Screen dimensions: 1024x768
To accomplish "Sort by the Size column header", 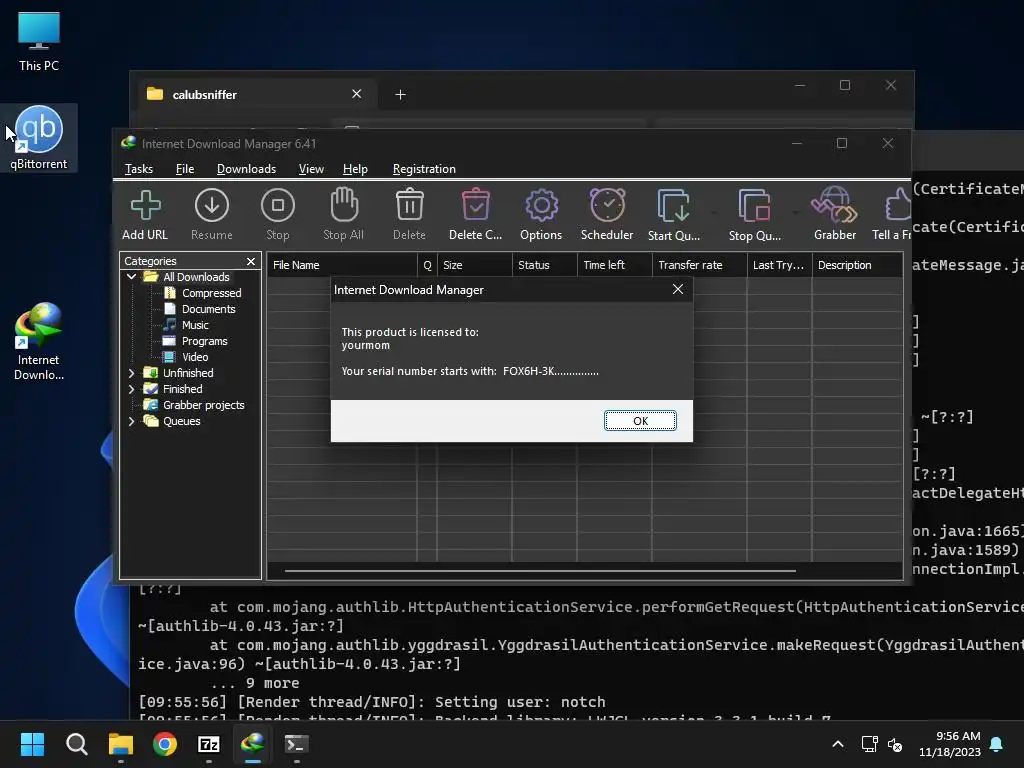I will (475, 265).
